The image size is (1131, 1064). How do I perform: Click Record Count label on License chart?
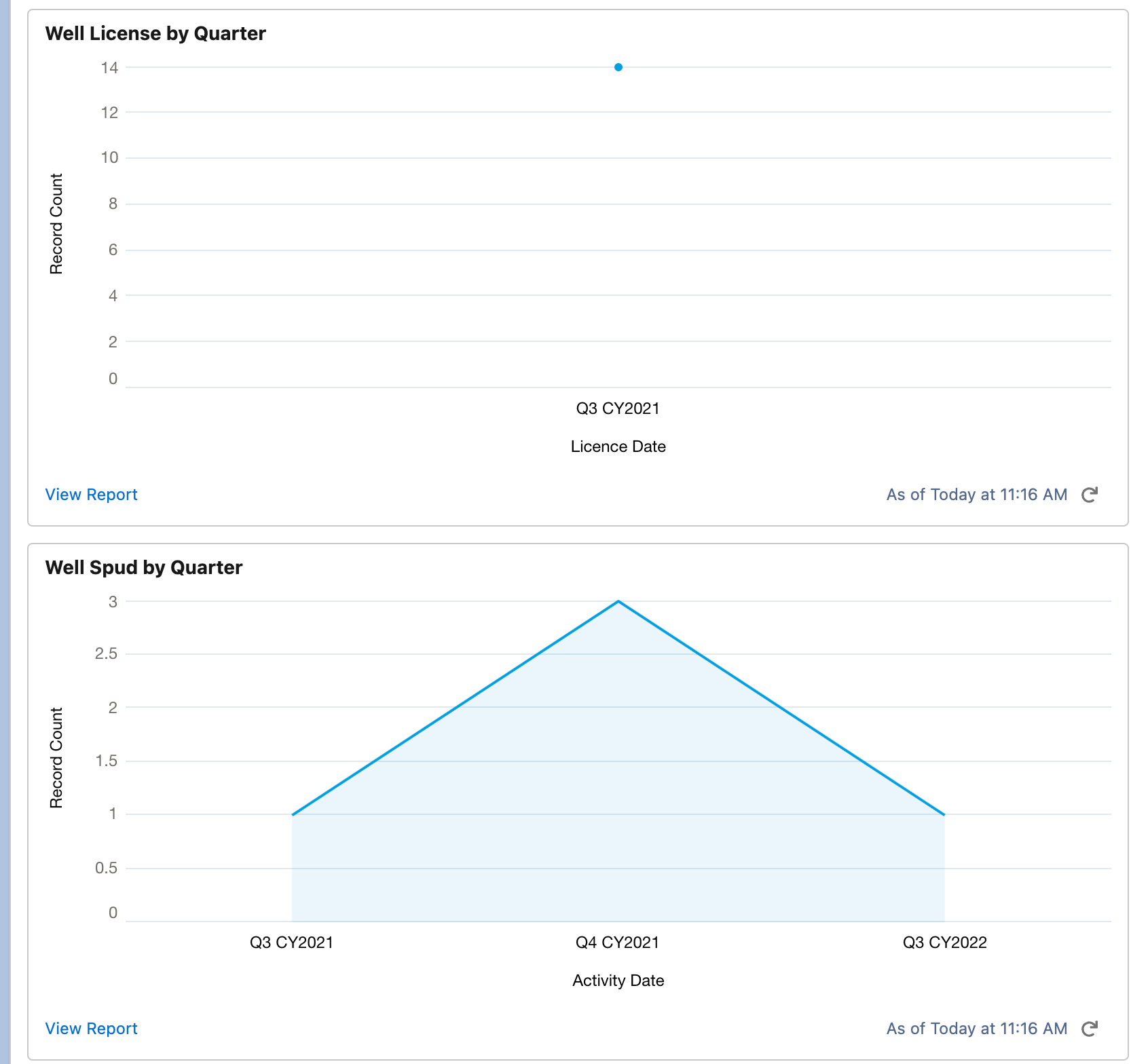click(x=56, y=224)
